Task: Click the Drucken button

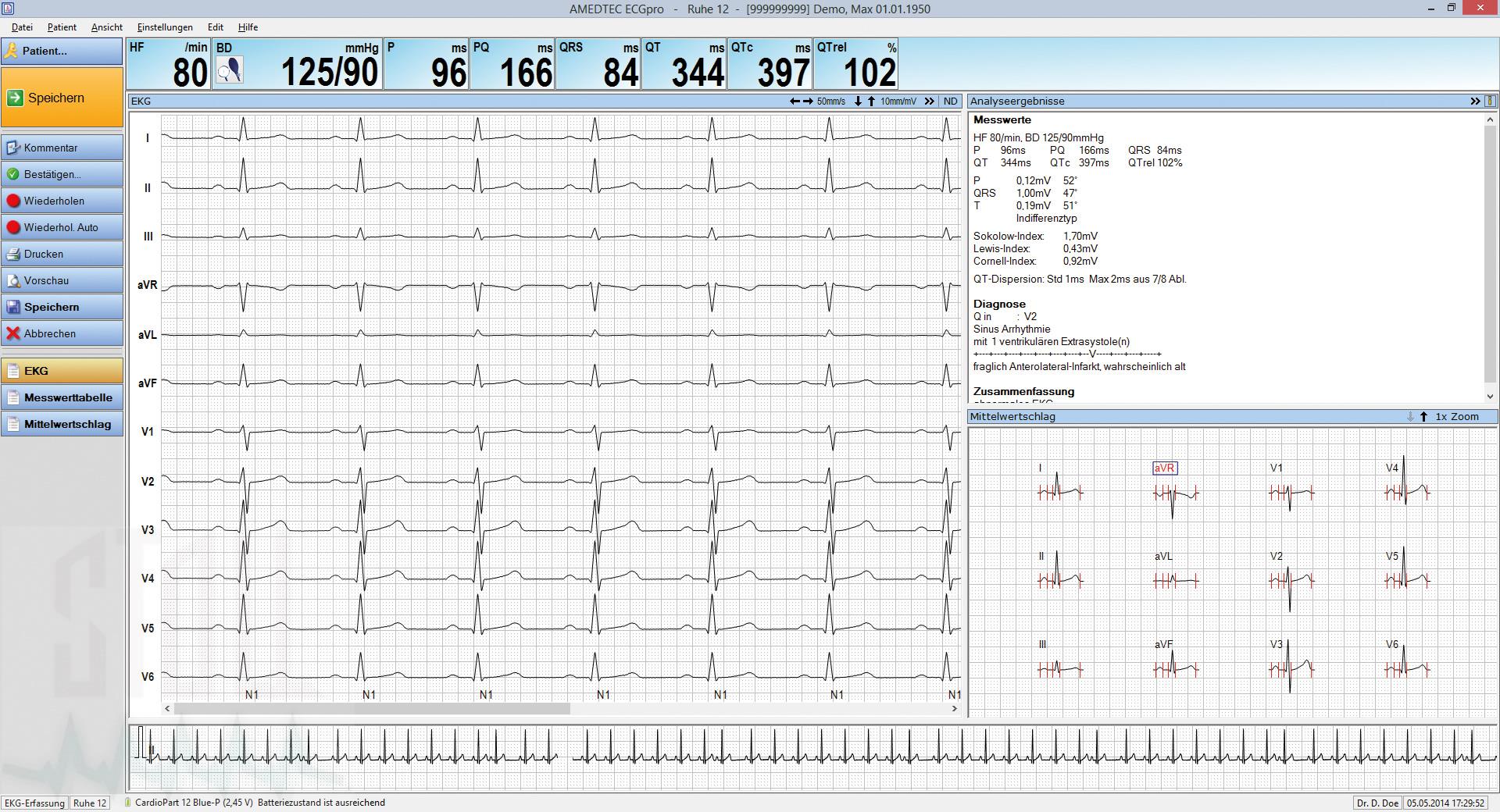Action: pos(62,254)
